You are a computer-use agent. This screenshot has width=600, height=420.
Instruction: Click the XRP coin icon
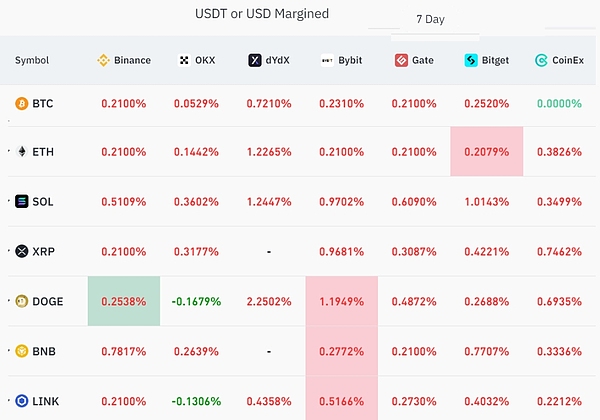coord(22,251)
